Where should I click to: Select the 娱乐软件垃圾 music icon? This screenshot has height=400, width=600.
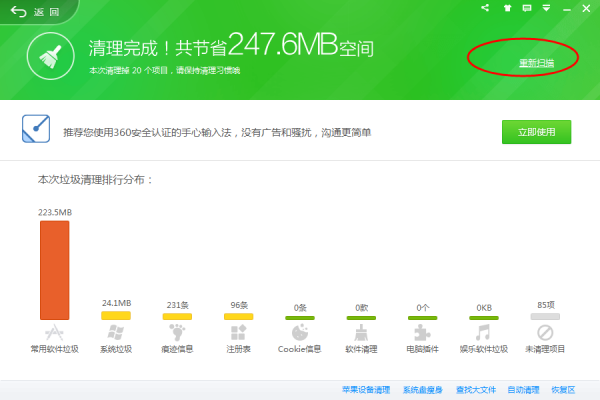pyautogui.click(x=483, y=332)
